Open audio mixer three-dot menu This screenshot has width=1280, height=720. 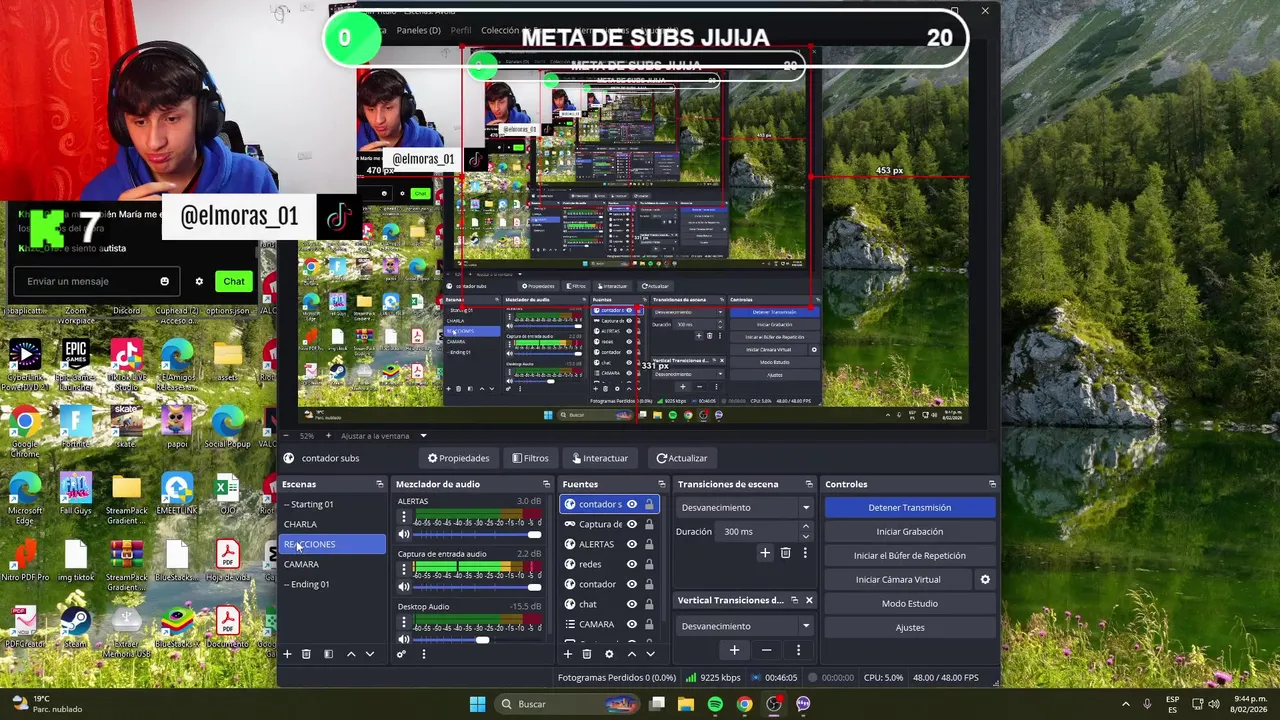423,654
